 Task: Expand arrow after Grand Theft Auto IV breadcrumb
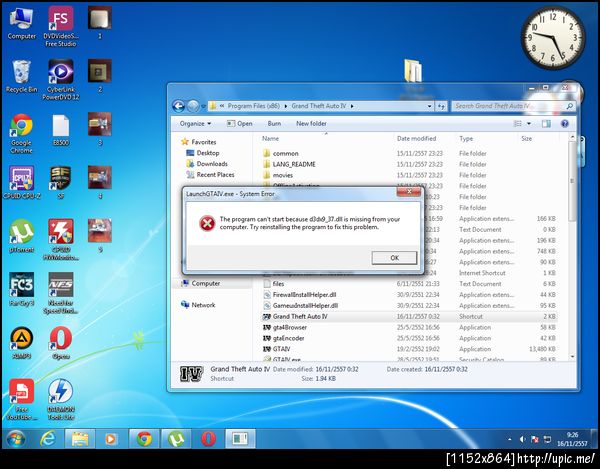pos(352,106)
